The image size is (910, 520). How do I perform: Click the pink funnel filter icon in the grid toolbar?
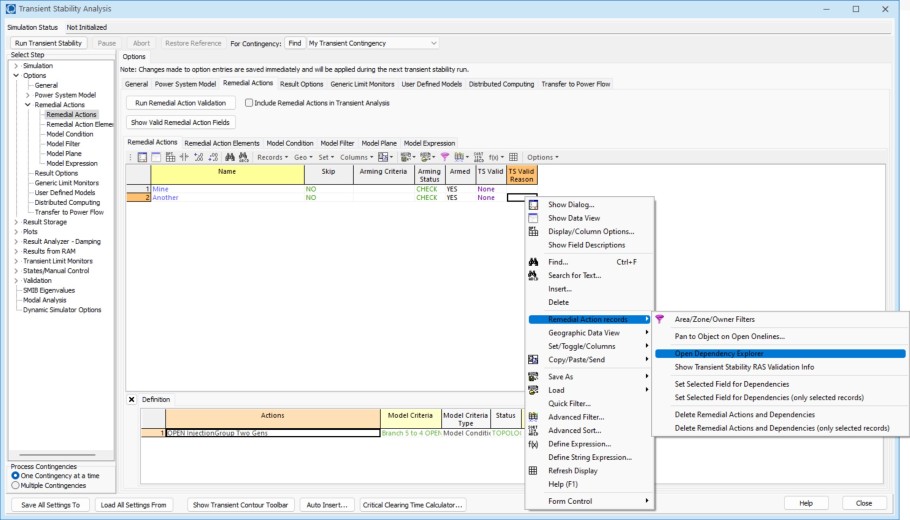pyautogui.click(x=445, y=157)
